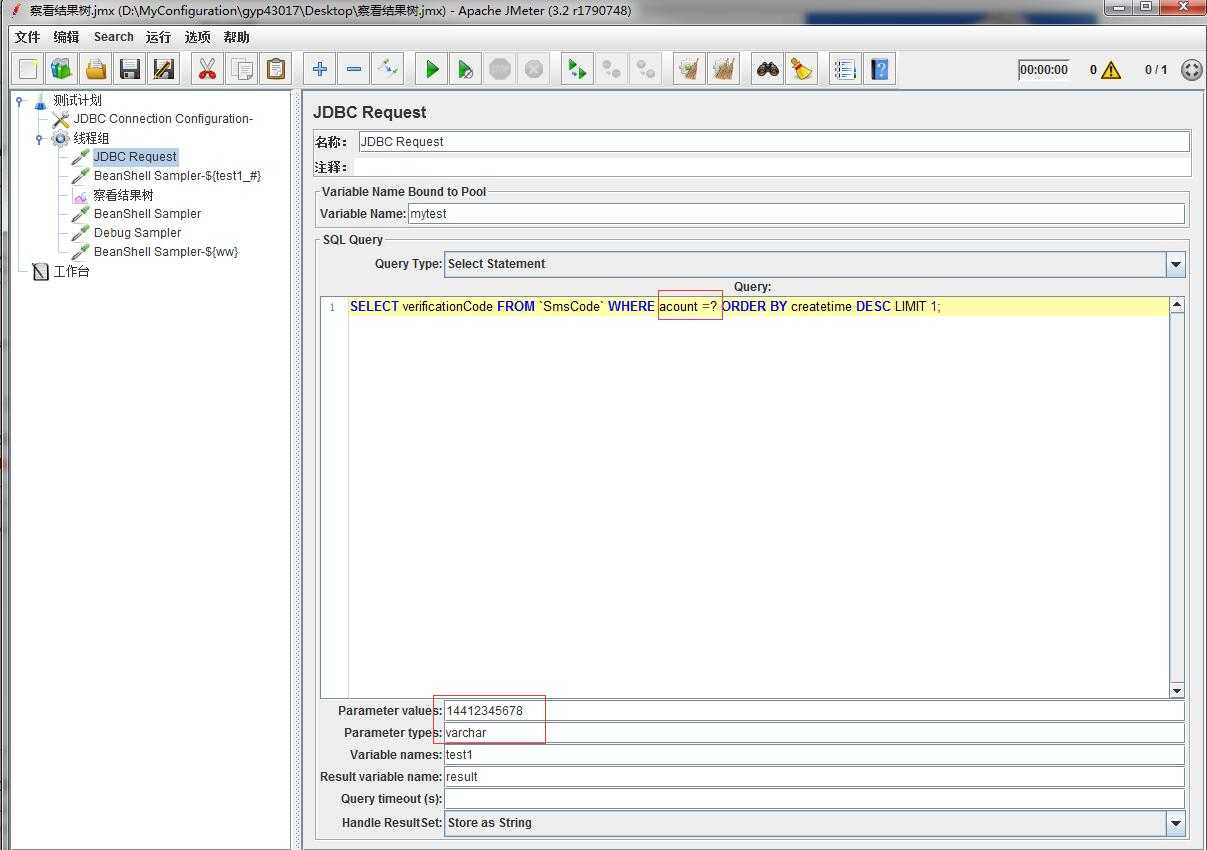Click the Result variable name field

tap(814, 777)
